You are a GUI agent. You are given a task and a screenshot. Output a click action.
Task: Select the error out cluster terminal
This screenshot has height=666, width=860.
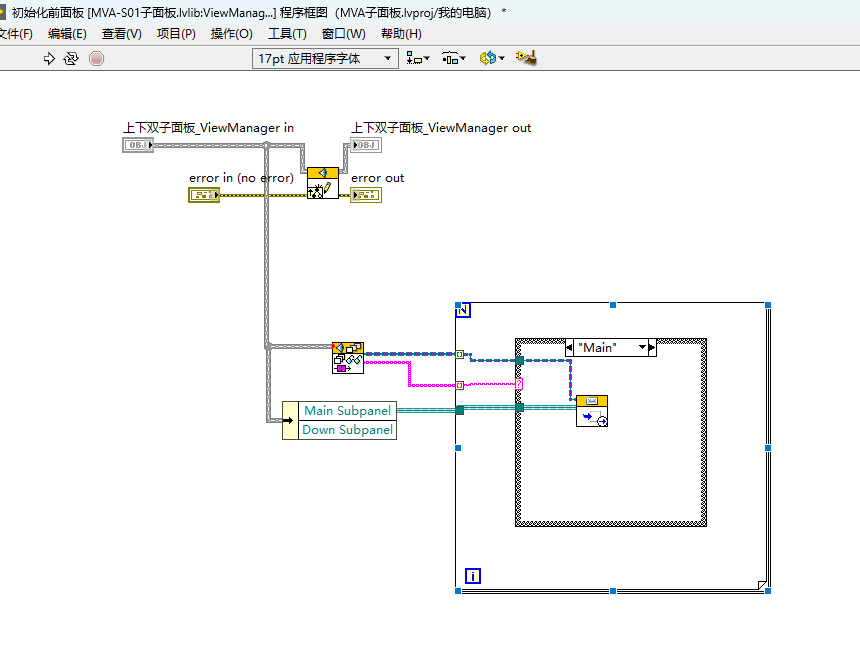pos(366,195)
